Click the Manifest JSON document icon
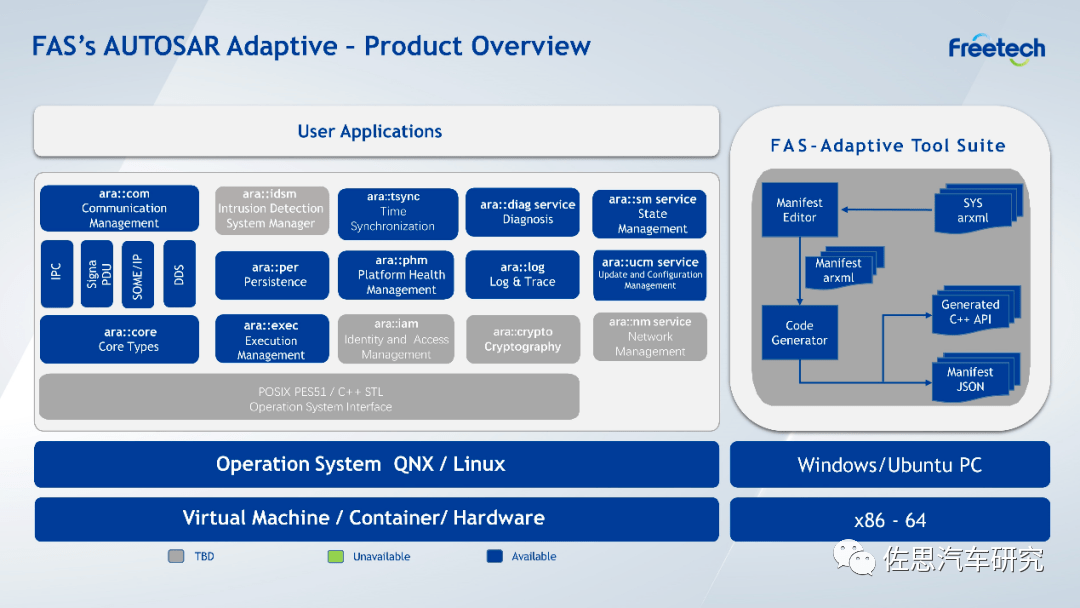1080x608 pixels. point(970,378)
